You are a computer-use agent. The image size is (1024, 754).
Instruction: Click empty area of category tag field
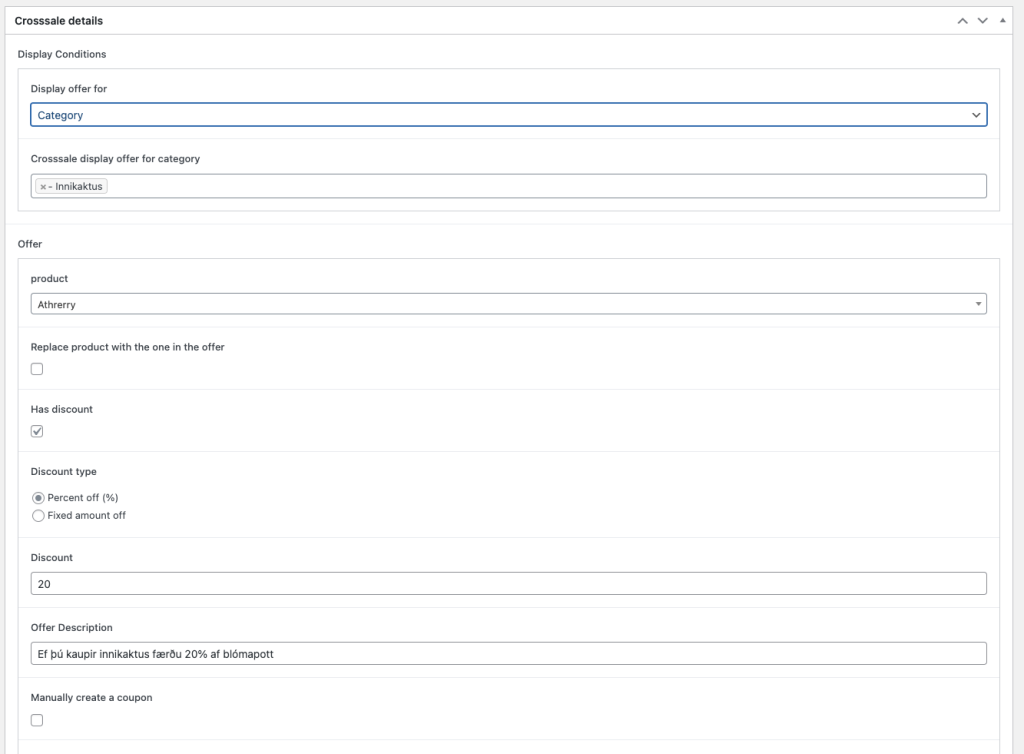[x=540, y=186]
